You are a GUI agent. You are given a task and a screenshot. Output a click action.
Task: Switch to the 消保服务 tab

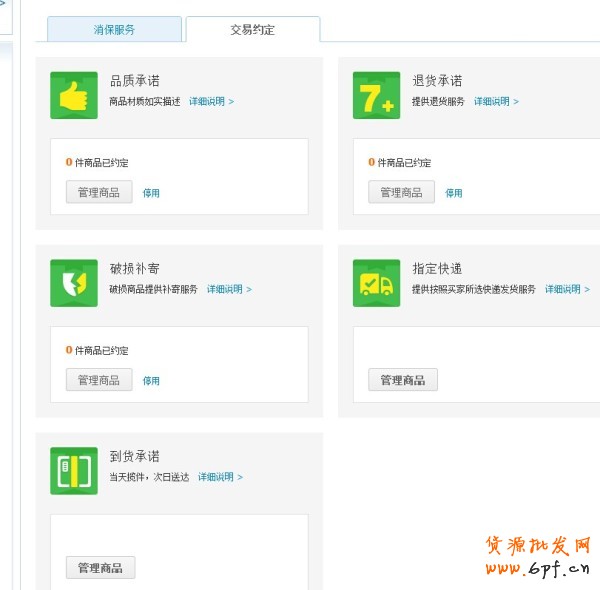coord(114,30)
